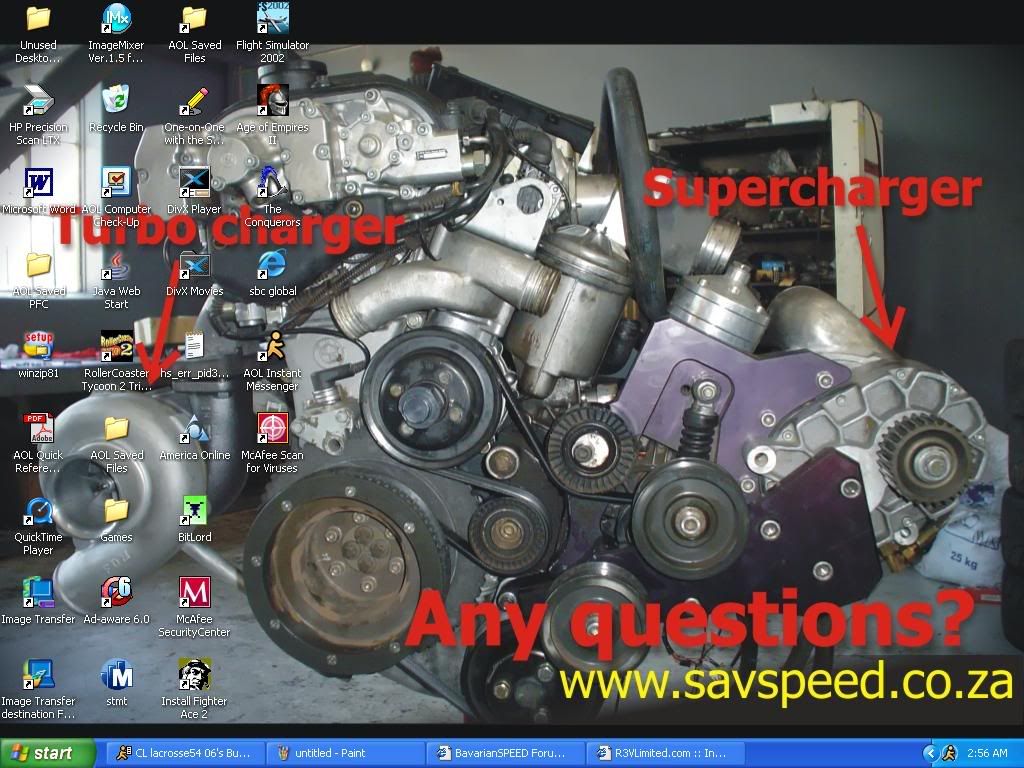The height and width of the screenshot is (768, 1024).
Task: Switch to BavarianSPEED Forum taskbar window
Action: [505, 753]
